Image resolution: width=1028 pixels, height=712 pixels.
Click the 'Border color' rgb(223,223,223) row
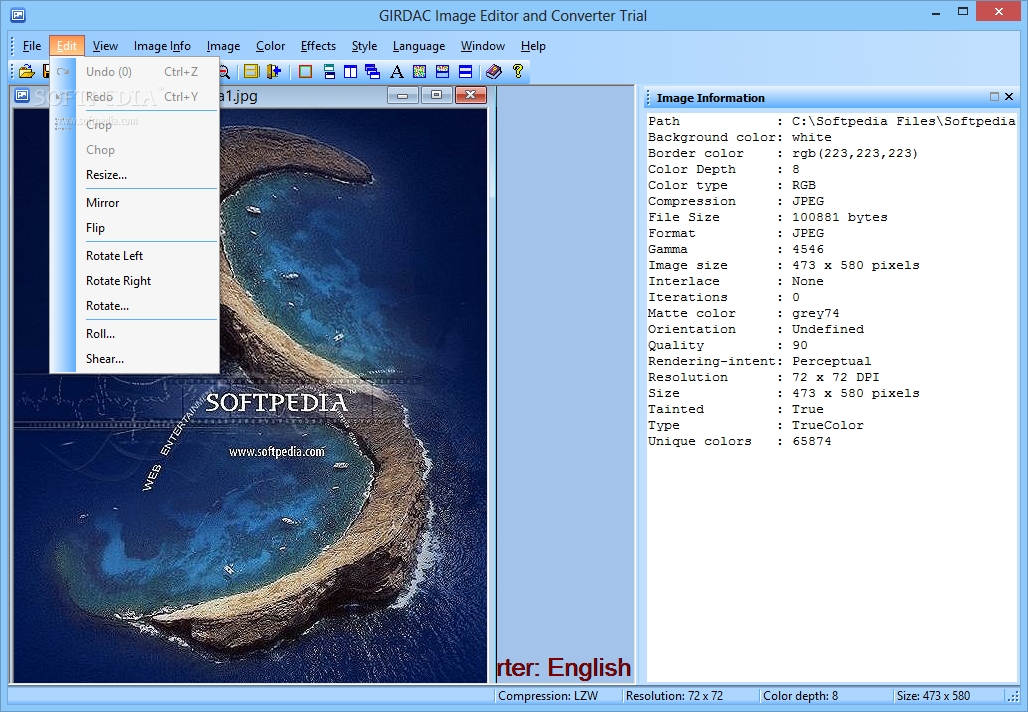tap(783, 153)
